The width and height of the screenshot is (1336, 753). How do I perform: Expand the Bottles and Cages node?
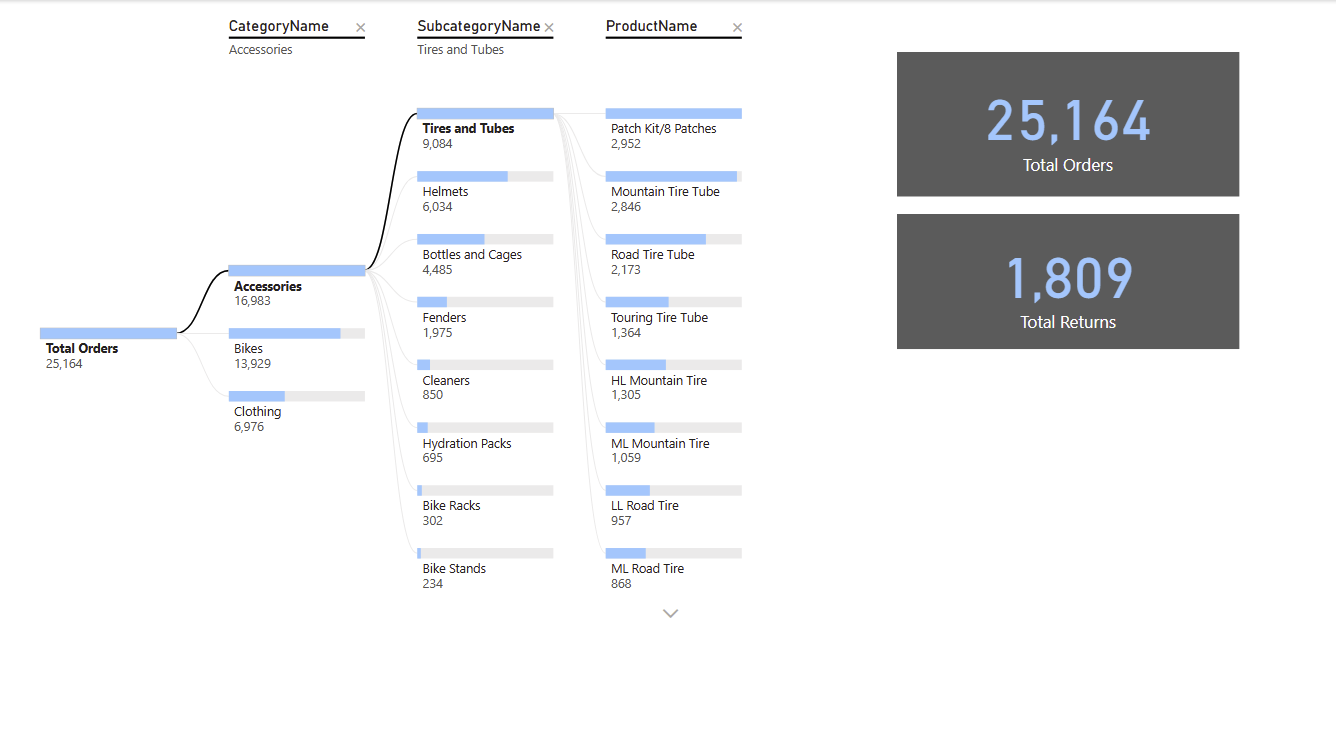click(x=485, y=255)
